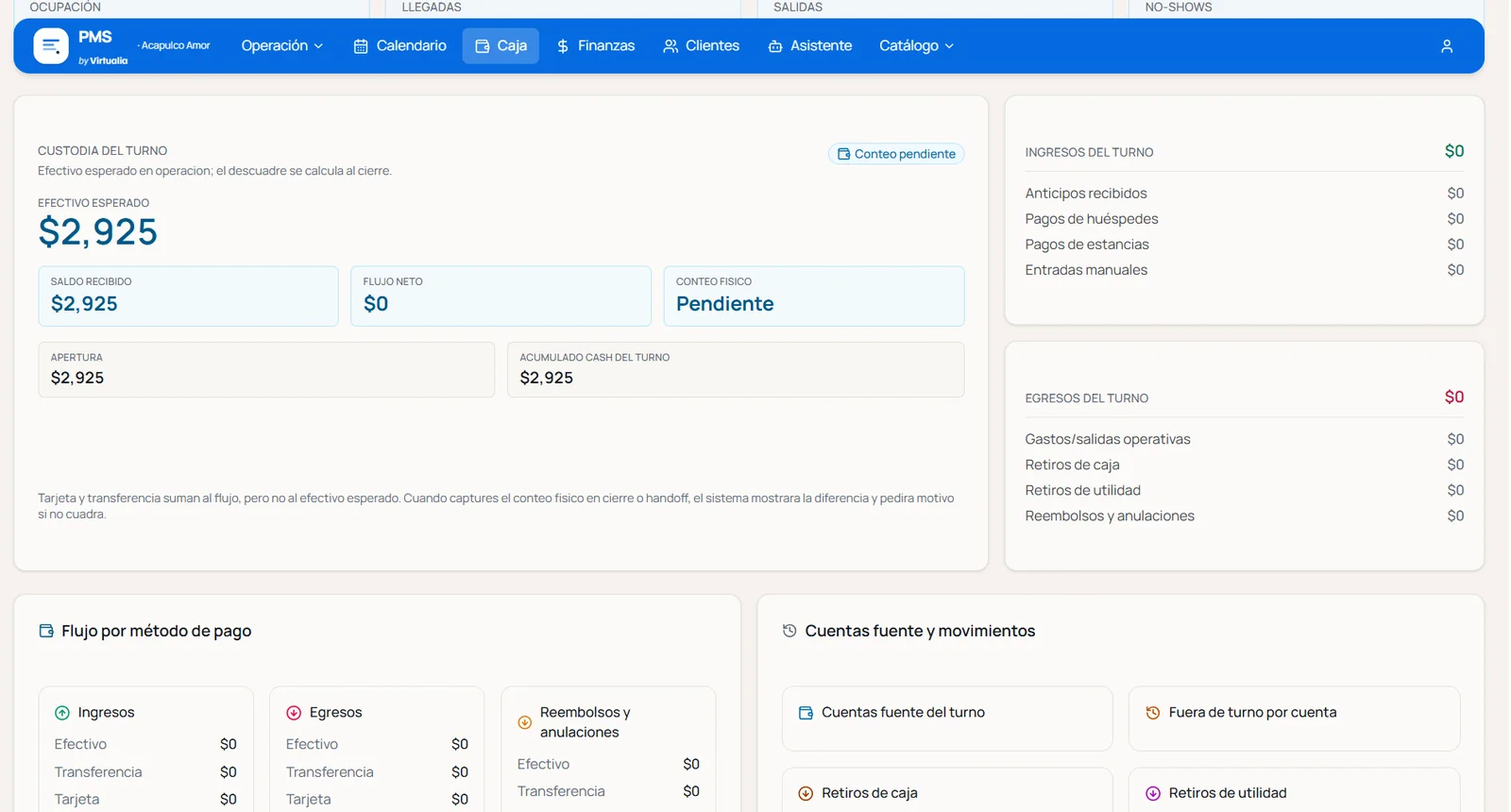Viewport: 1511px width, 812px height.
Task: Click the Fuera de turno por cuenta icon
Action: 1153,713
